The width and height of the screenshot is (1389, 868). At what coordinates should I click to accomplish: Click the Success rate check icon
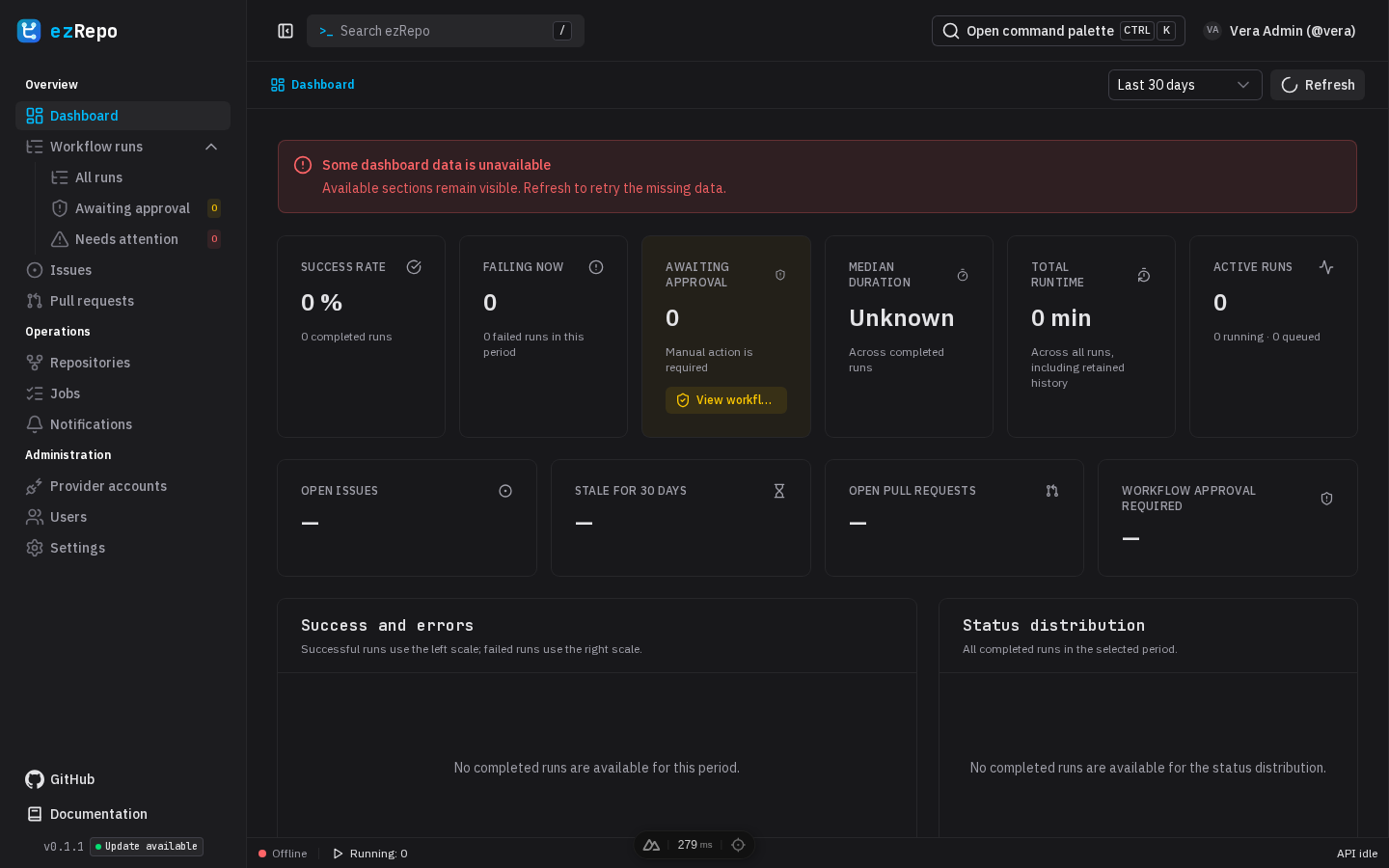click(414, 267)
